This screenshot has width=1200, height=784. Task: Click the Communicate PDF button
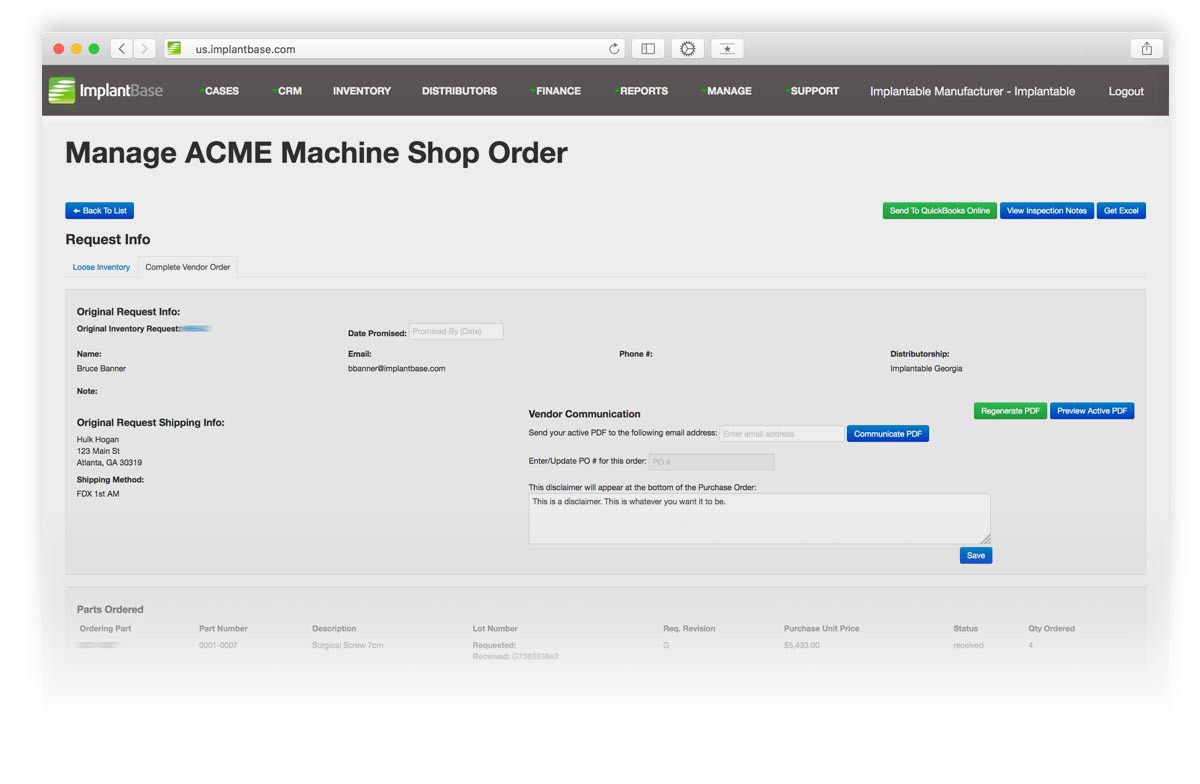[x=888, y=434]
